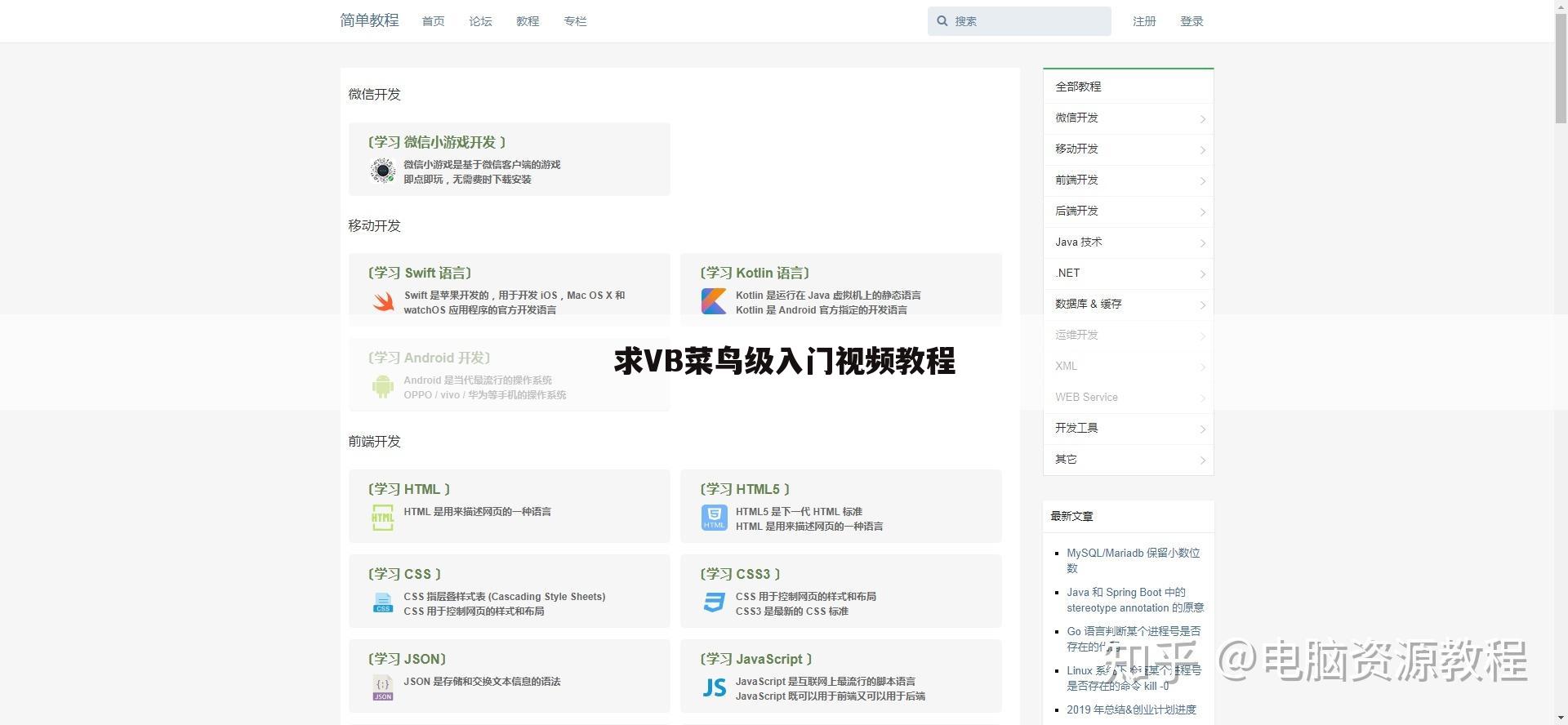Click 微信小游戏是基于微信客户端的游戏 description text
Image resolution: width=1568 pixels, height=725 pixels.
(482, 165)
